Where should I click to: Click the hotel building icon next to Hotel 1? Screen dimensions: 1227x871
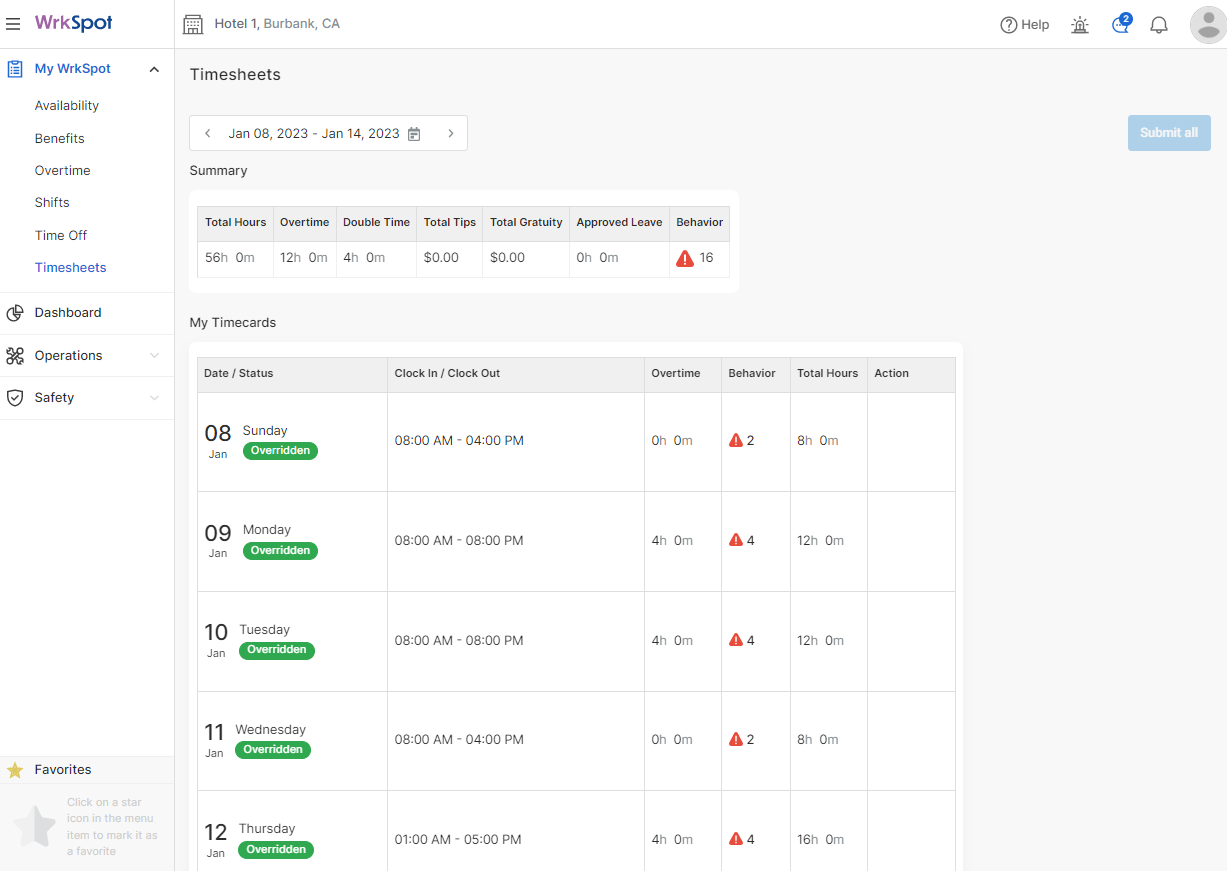click(193, 23)
